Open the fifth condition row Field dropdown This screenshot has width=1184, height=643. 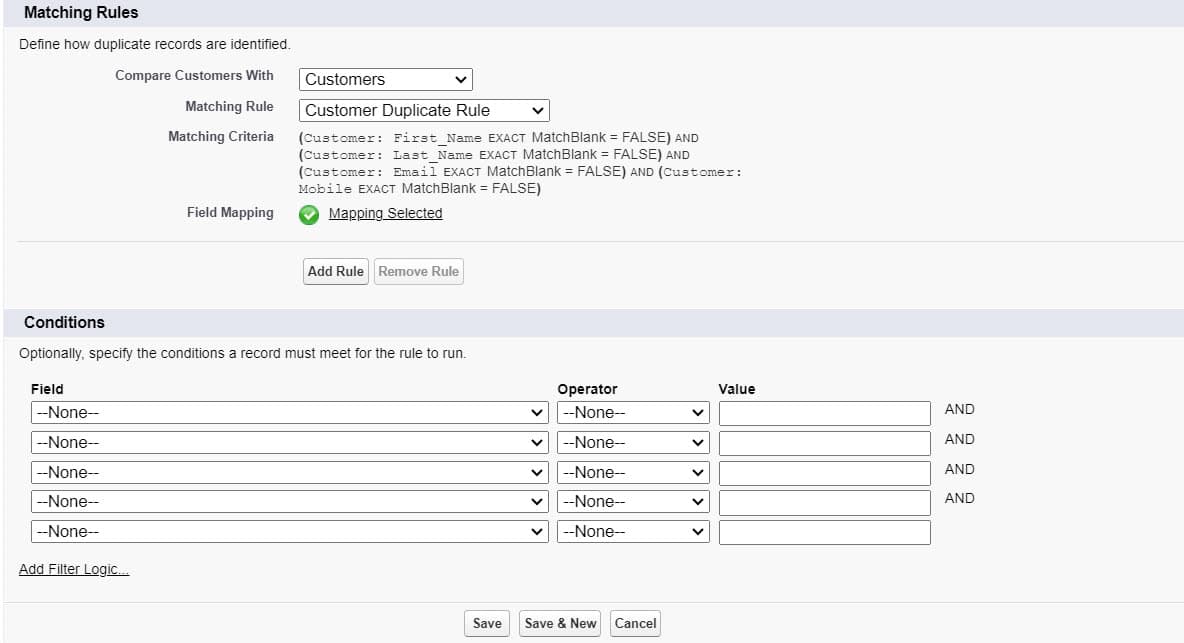tap(289, 531)
